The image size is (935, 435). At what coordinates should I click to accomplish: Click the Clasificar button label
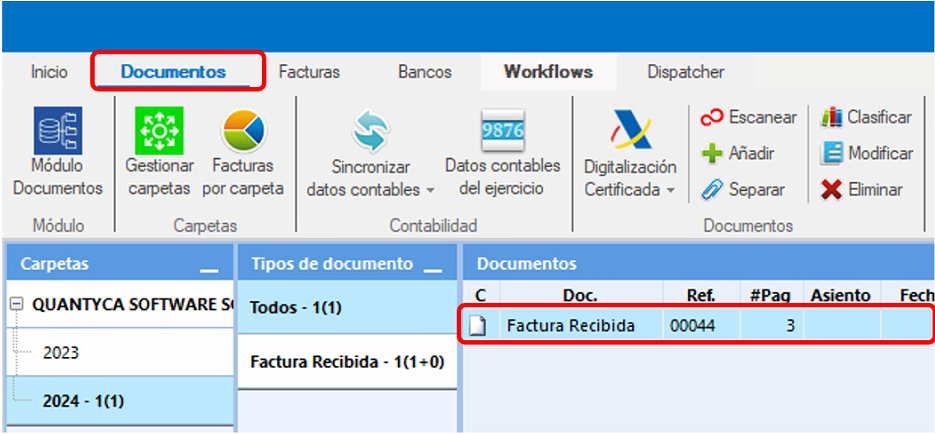tap(880, 118)
